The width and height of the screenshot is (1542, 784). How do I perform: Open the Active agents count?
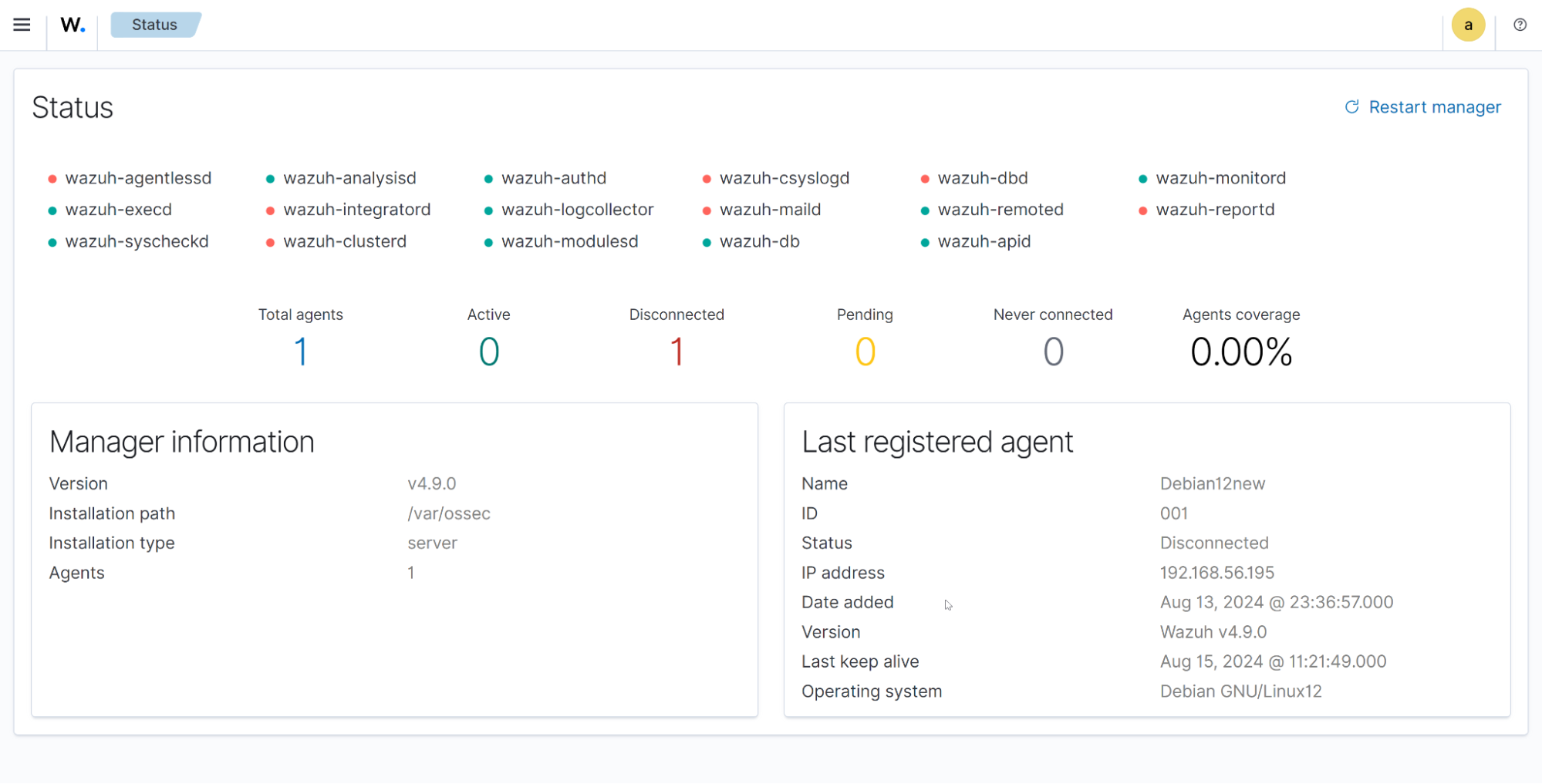(x=488, y=352)
